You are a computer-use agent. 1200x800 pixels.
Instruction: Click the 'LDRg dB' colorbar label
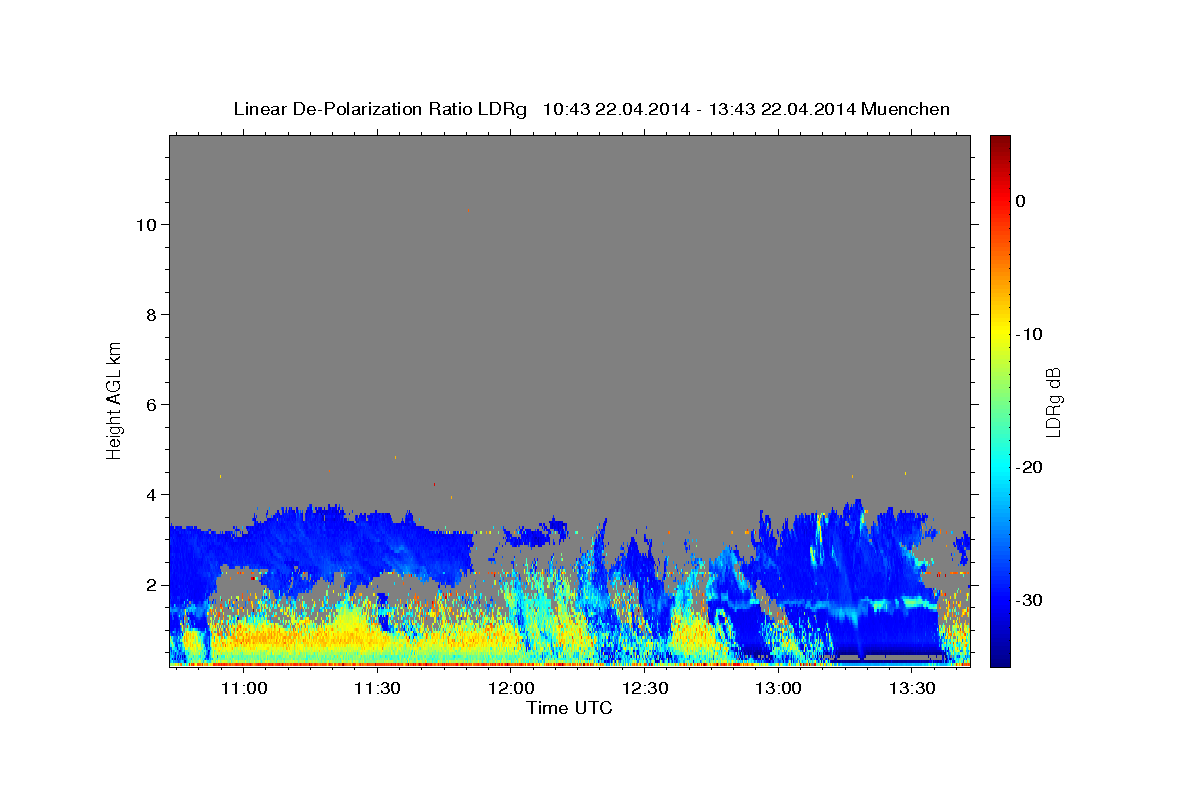pos(1052,400)
